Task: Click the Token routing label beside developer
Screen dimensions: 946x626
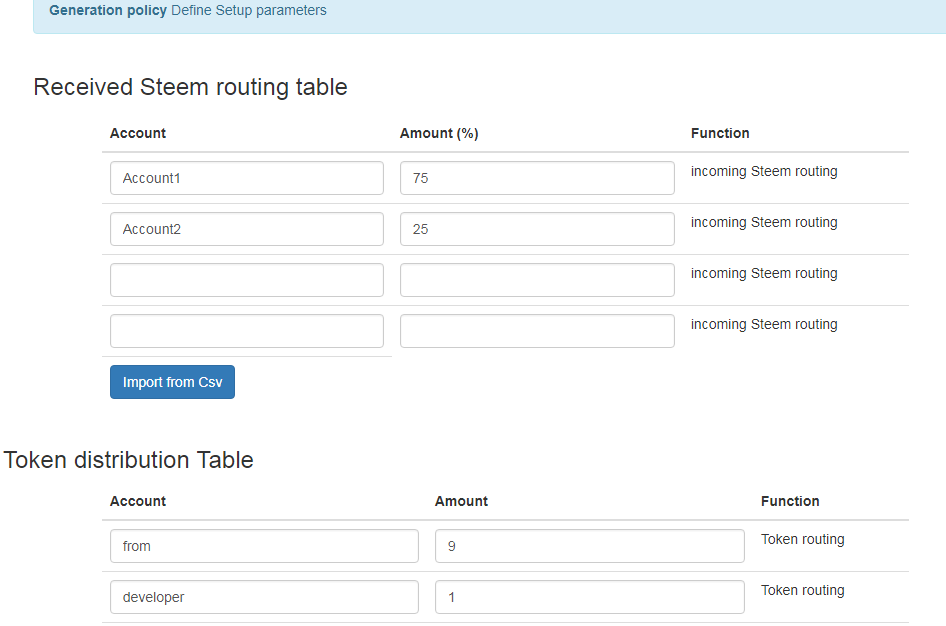Action: (802, 590)
